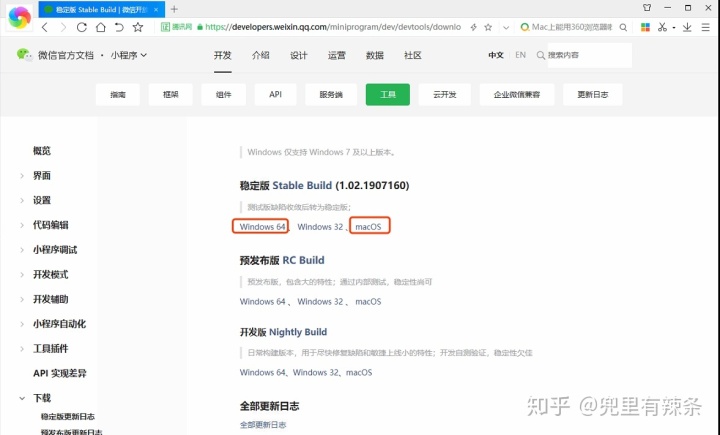720x435 pixels.
Task: Click the docs search input field
Action: pos(590,55)
